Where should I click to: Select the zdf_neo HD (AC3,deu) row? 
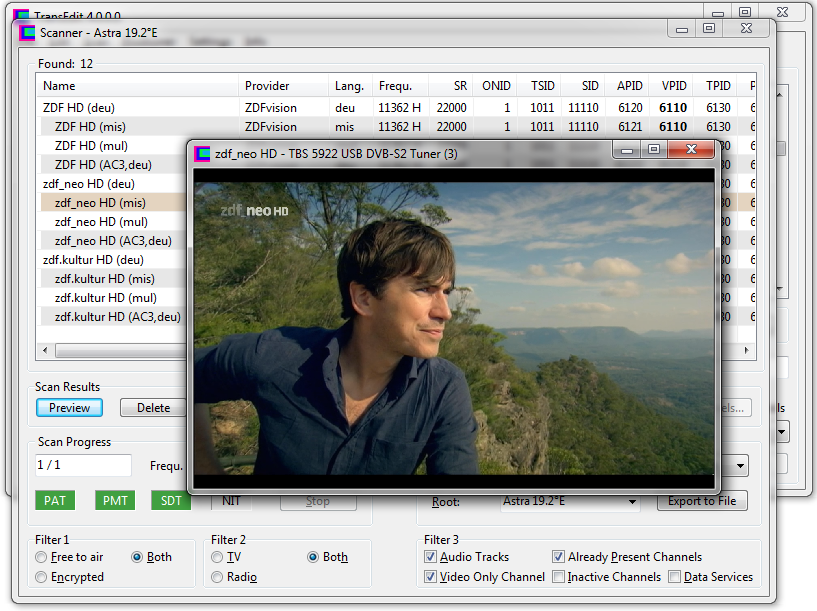(x=113, y=241)
